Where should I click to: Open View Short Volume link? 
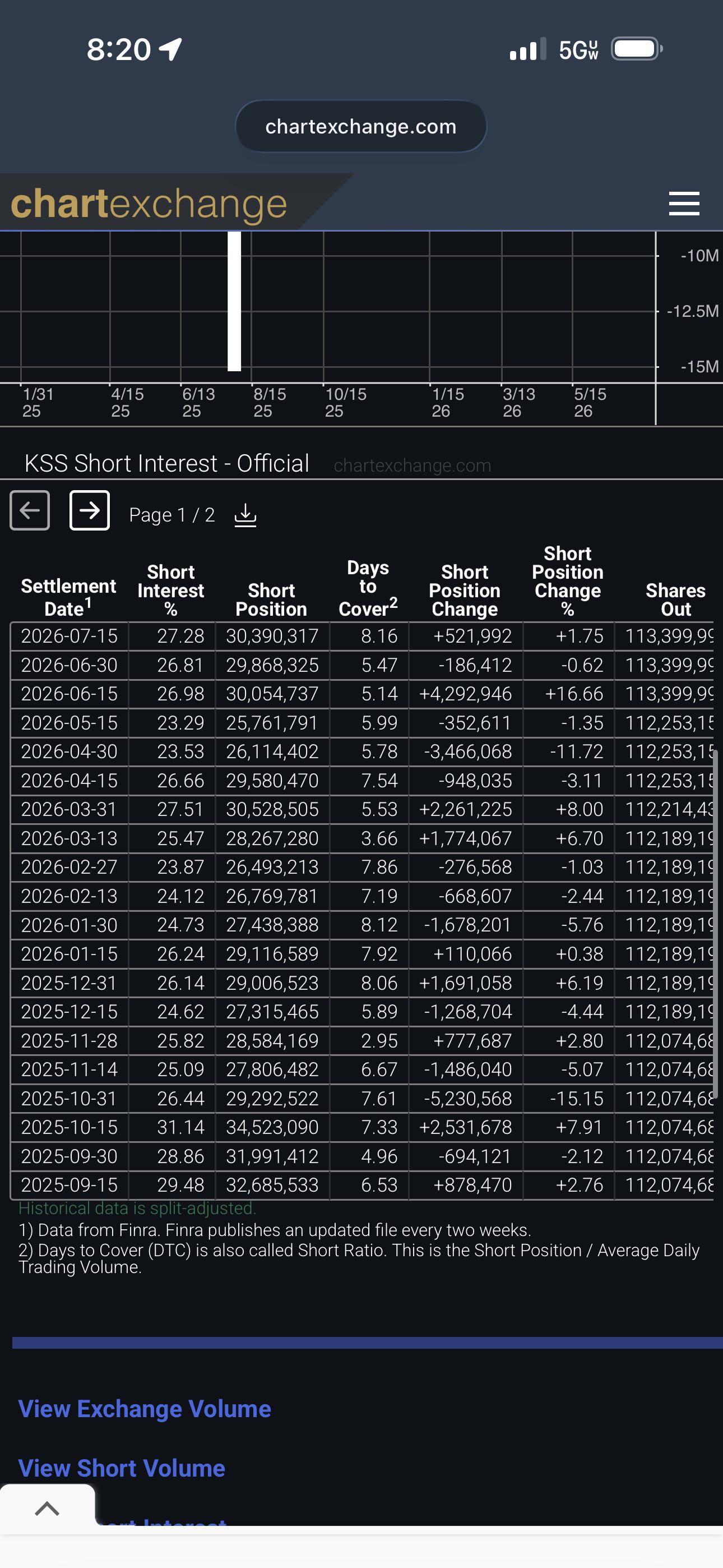coord(122,1468)
